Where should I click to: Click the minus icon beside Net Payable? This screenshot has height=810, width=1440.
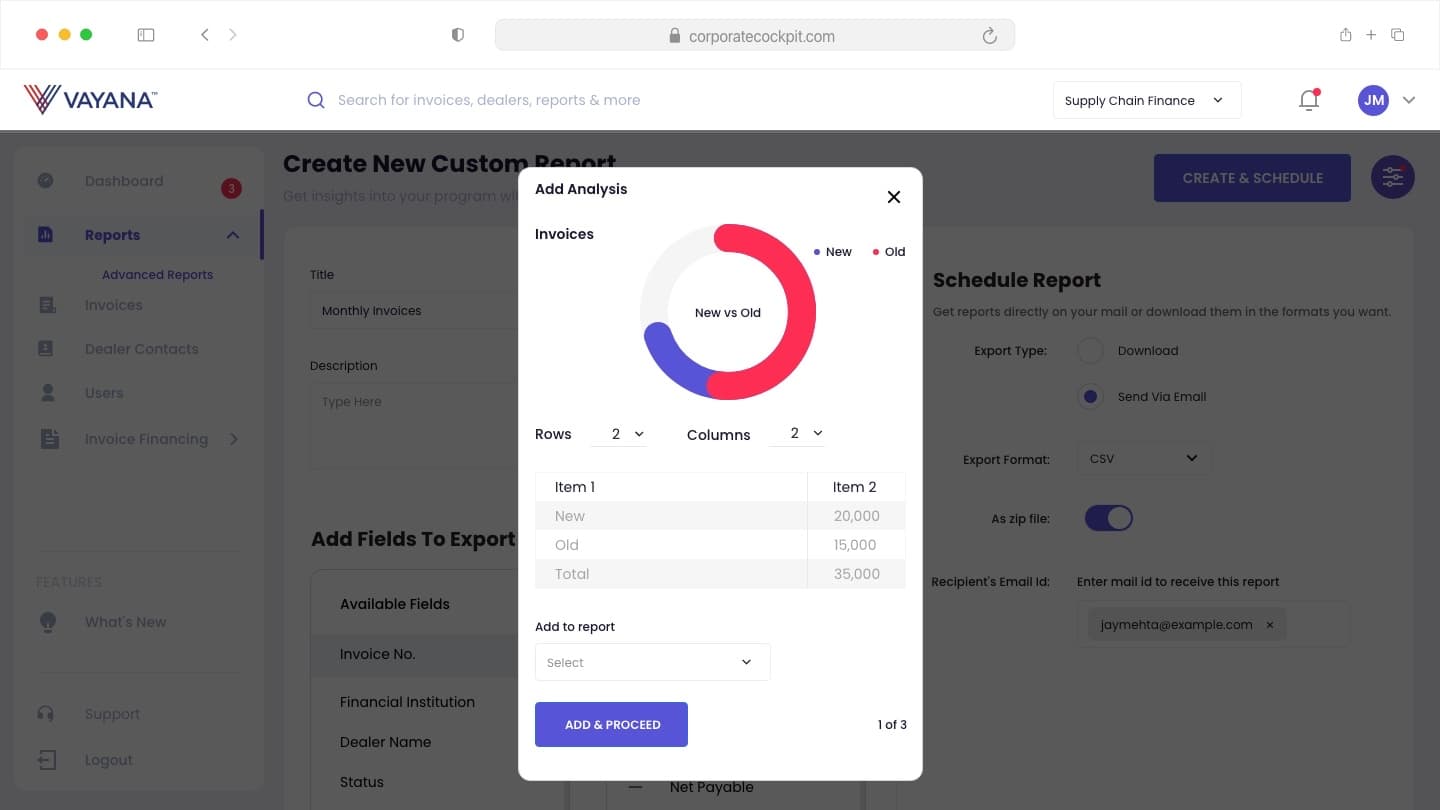tap(635, 787)
